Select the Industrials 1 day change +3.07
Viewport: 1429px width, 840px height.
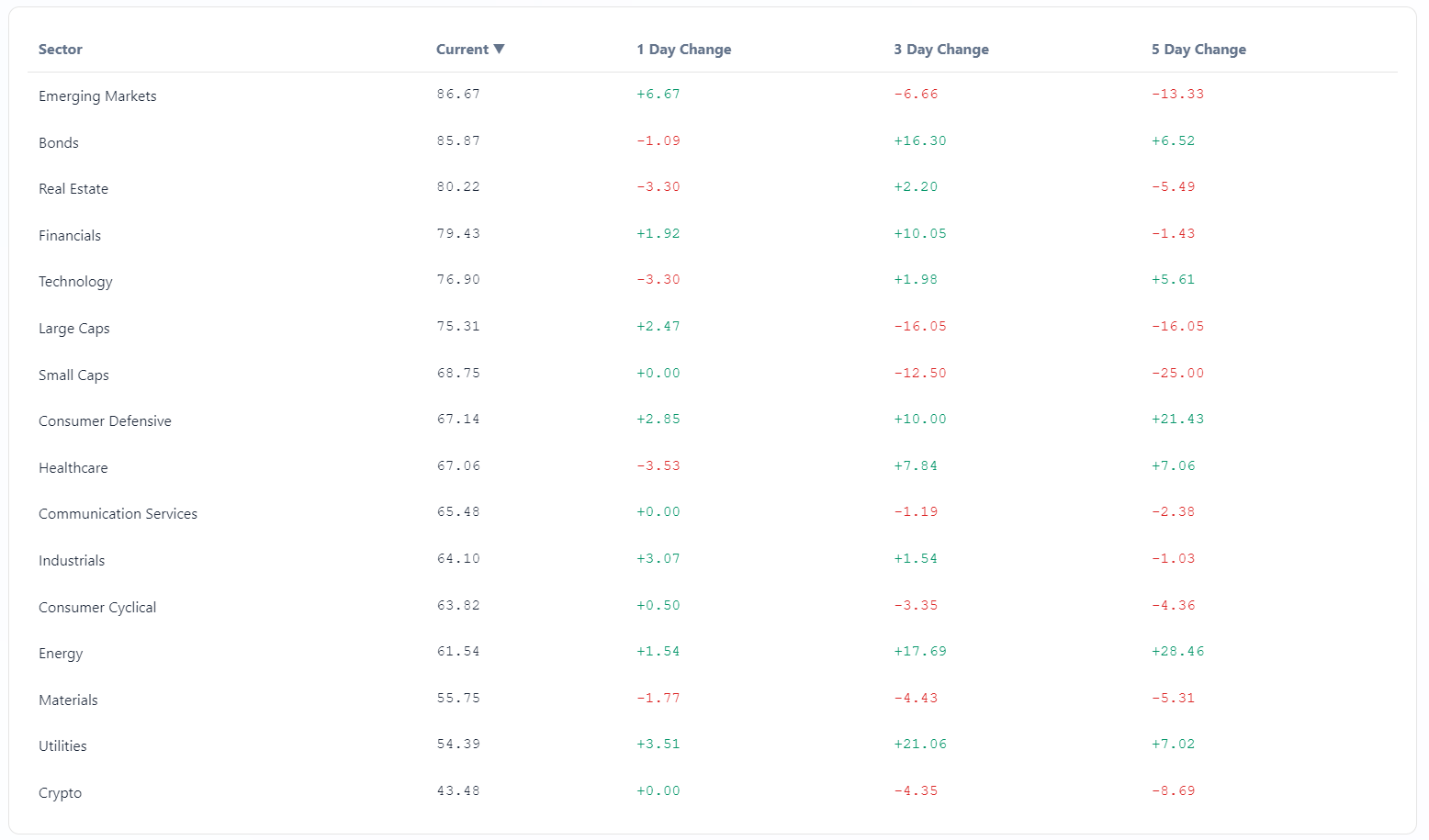point(658,558)
